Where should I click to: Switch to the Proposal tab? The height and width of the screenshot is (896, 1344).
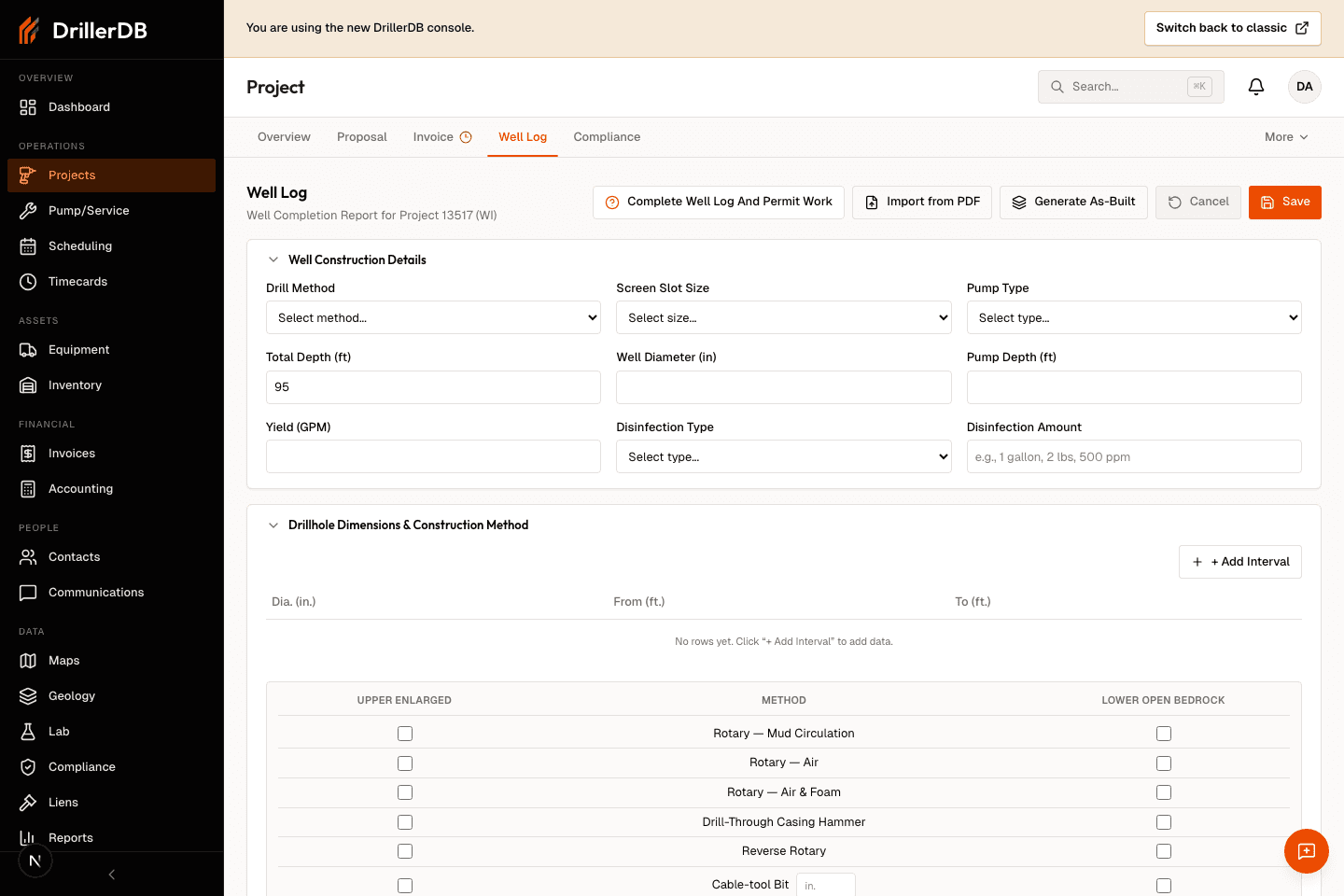(362, 137)
